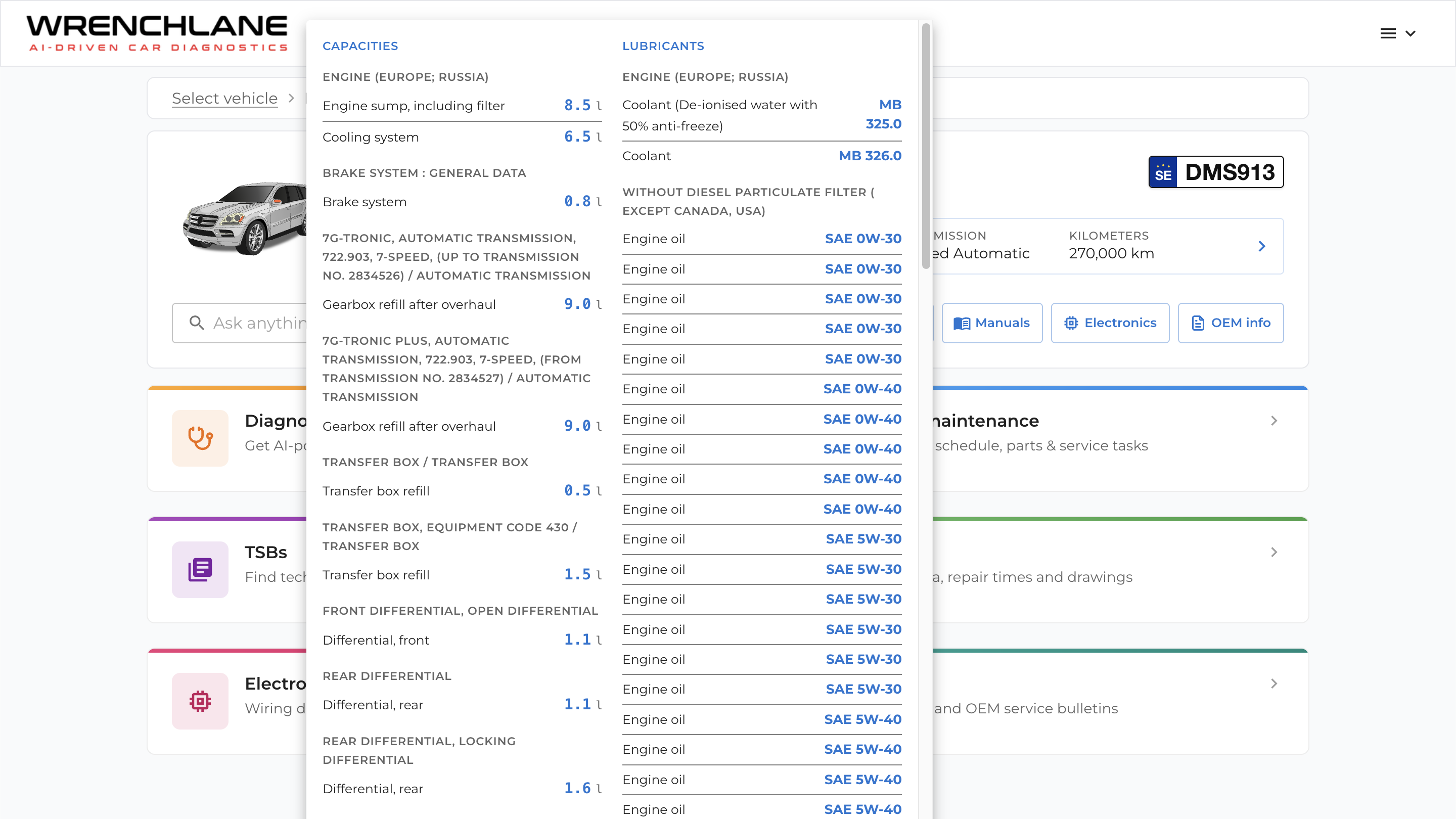Open the hamburger menu icon
The height and width of the screenshot is (819, 1456).
pyautogui.click(x=1388, y=33)
